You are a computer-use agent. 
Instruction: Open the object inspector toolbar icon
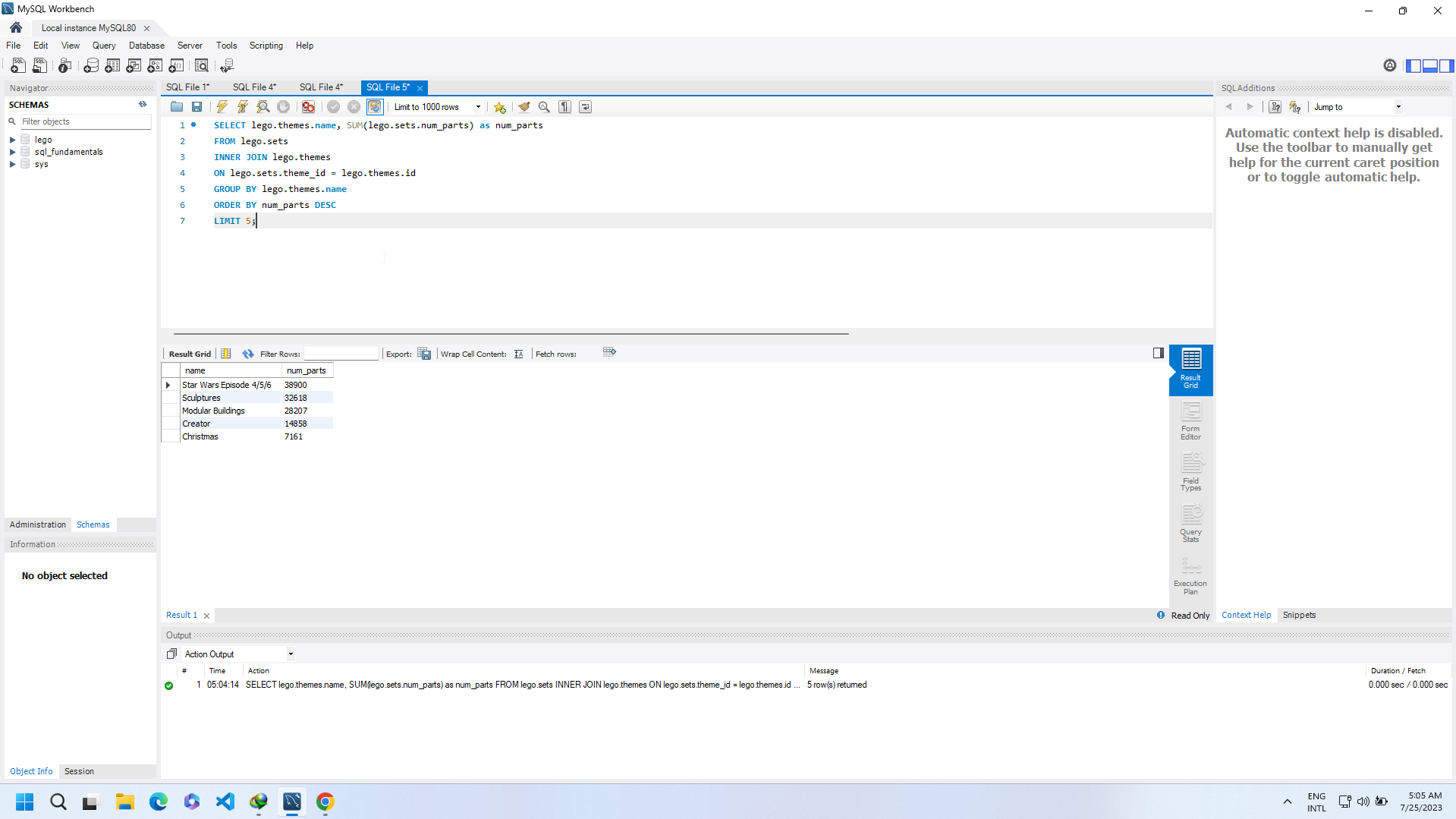pyautogui.click(x=65, y=66)
